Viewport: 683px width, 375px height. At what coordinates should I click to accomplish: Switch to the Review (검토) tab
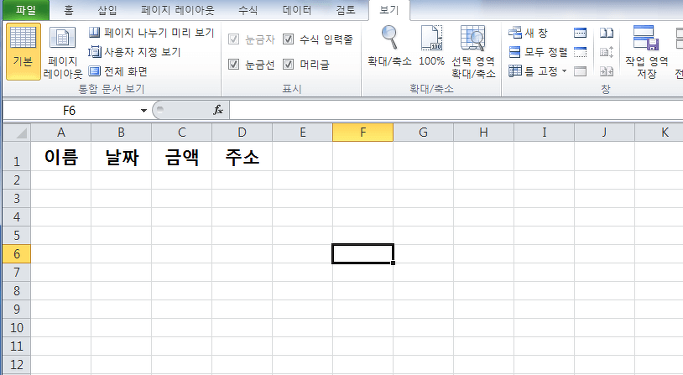(345, 10)
